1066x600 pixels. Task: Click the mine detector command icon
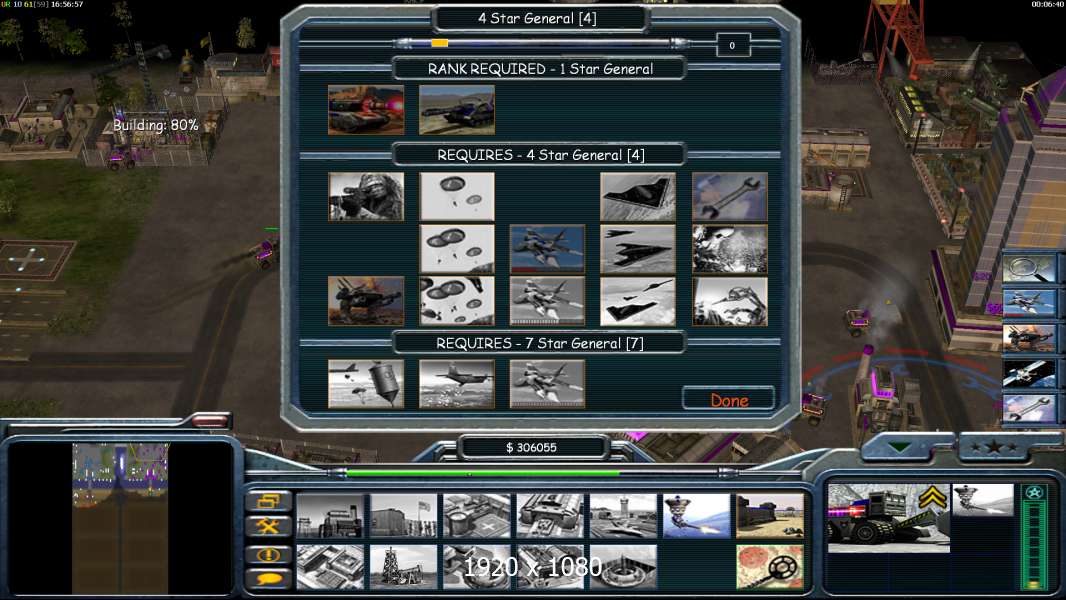[x=770, y=567]
